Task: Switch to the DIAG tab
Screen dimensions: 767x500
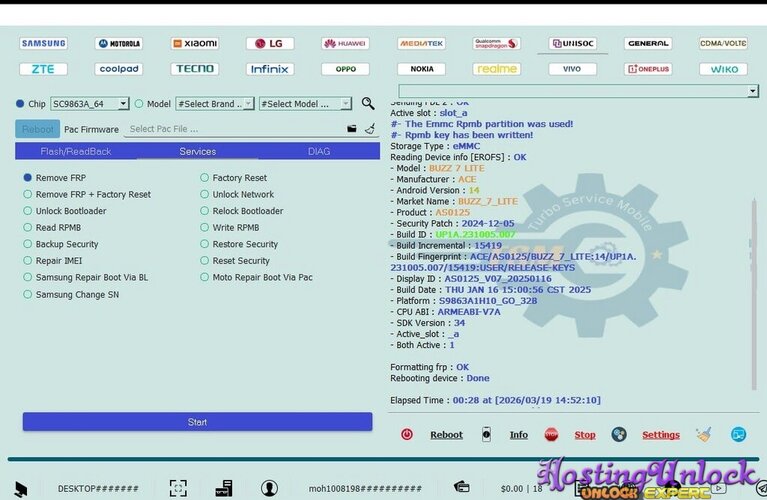Action: point(319,151)
